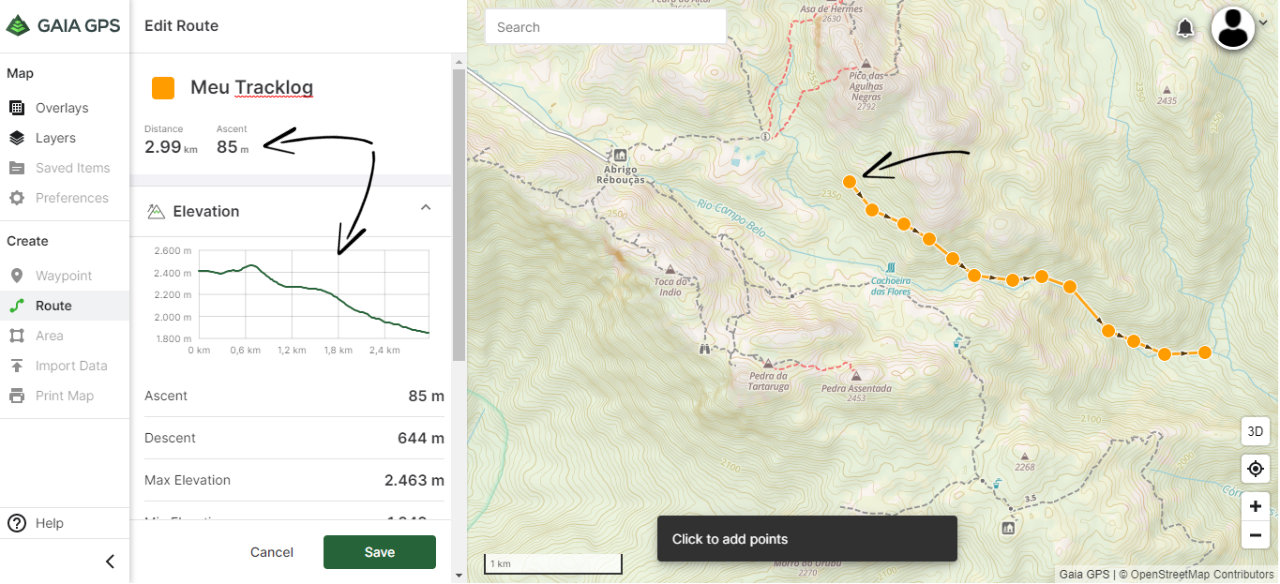The height and width of the screenshot is (584, 1280).
Task: Open the Help menu
Action: point(35,523)
